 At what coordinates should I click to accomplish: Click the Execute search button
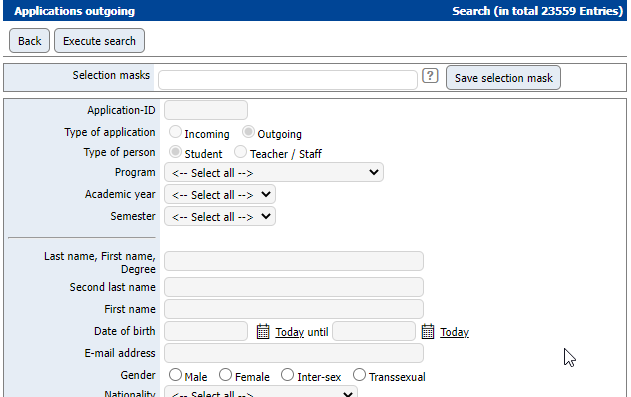(99, 41)
